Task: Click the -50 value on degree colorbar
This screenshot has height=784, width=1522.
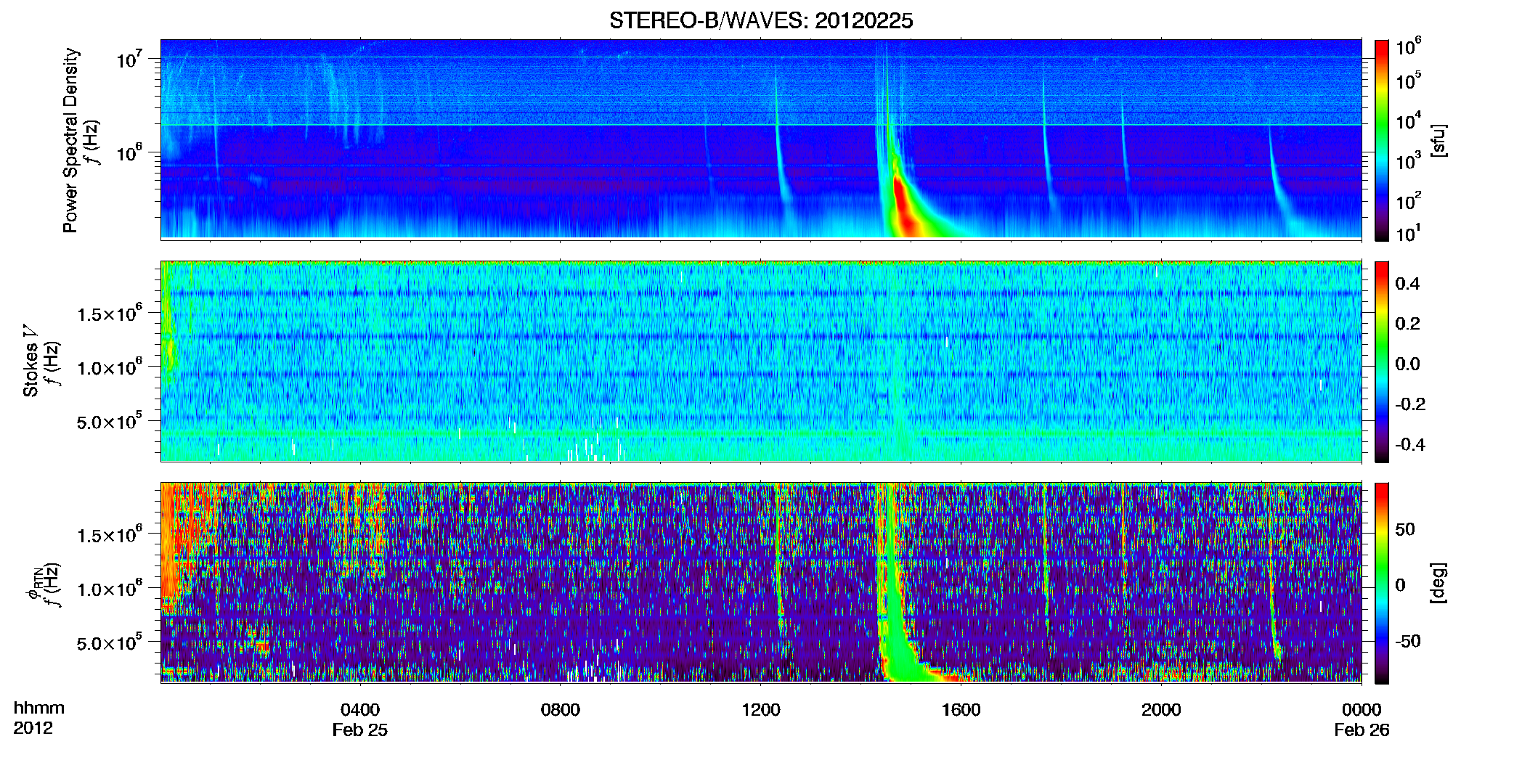Action: click(x=1408, y=642)
